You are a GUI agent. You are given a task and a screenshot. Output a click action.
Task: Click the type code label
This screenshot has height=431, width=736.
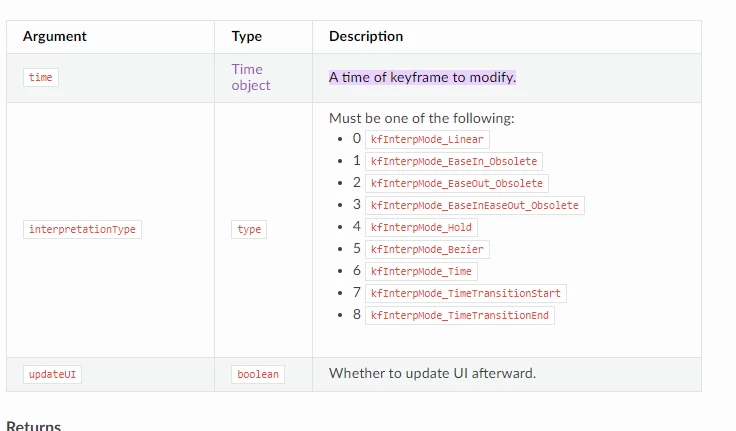coord(249,229)
